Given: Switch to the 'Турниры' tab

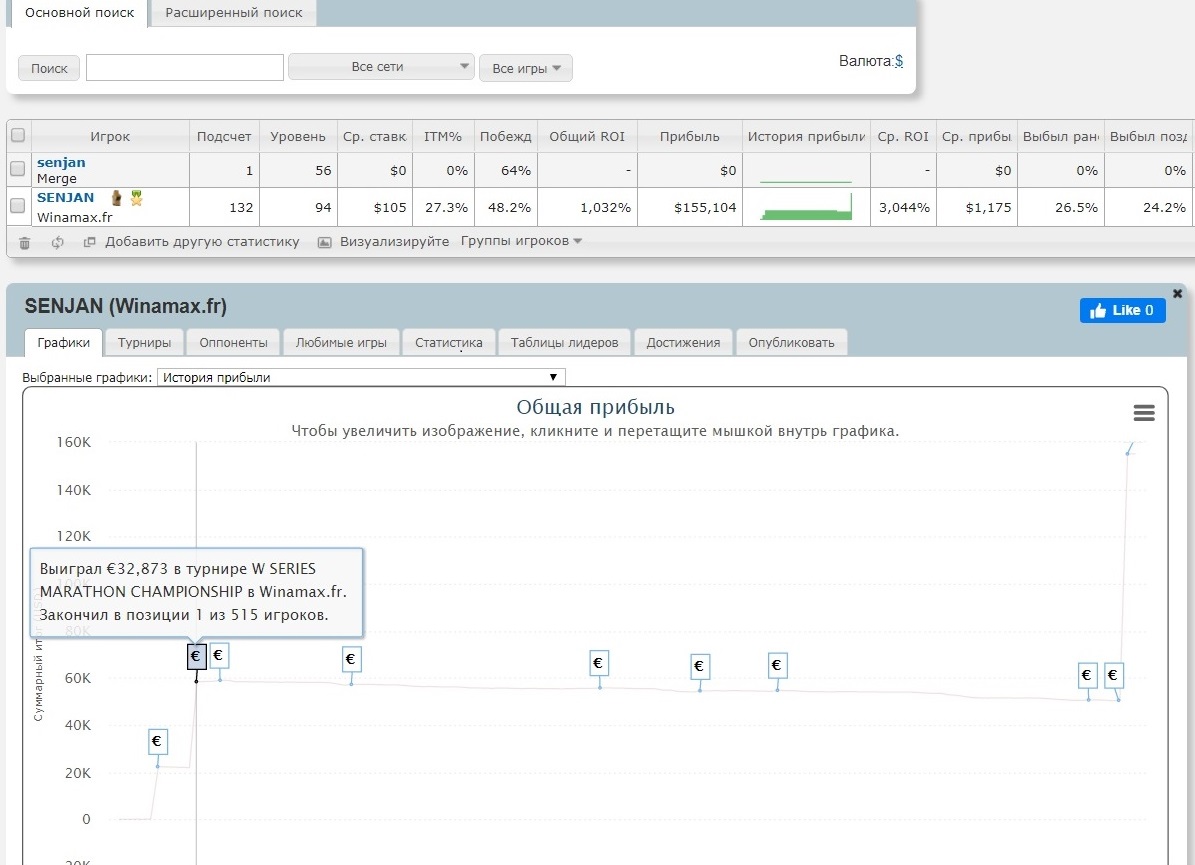Looking at the screenshot, I should [144, 342].
